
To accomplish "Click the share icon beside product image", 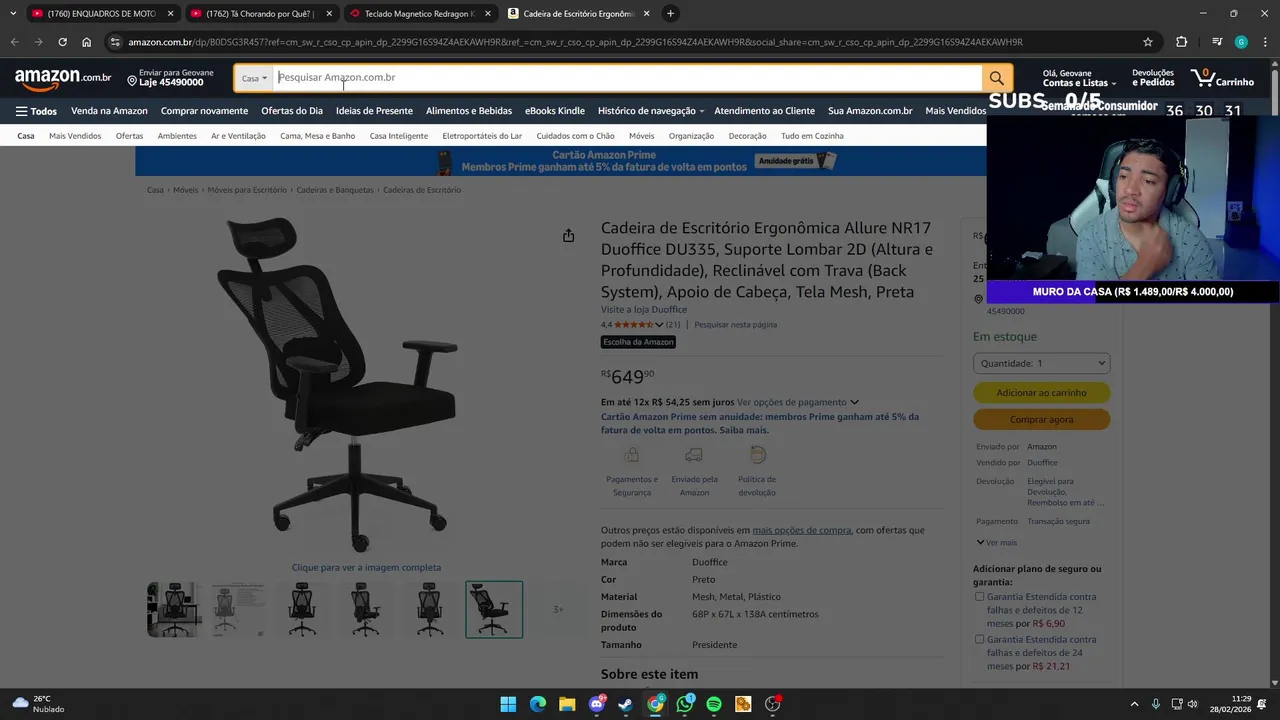I will (568, 235).
